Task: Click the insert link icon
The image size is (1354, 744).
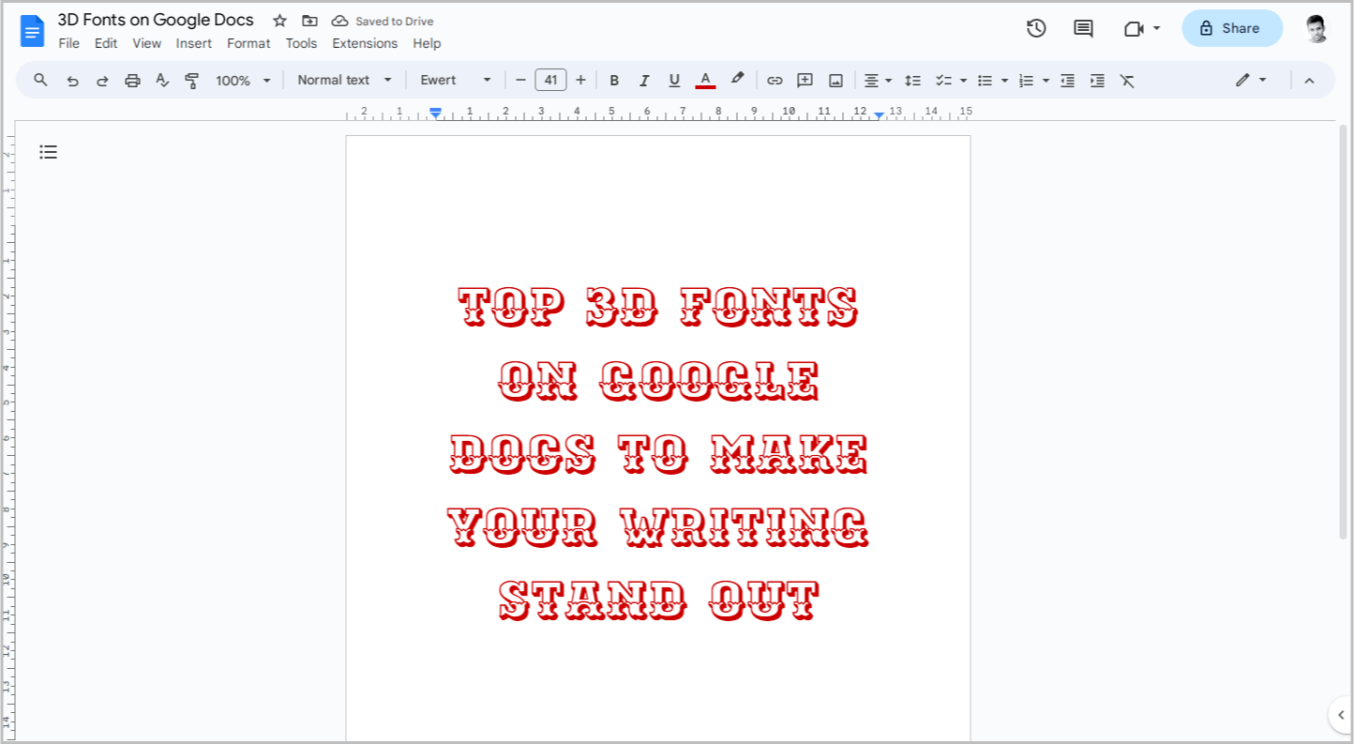Action: (x=775, y=81)
